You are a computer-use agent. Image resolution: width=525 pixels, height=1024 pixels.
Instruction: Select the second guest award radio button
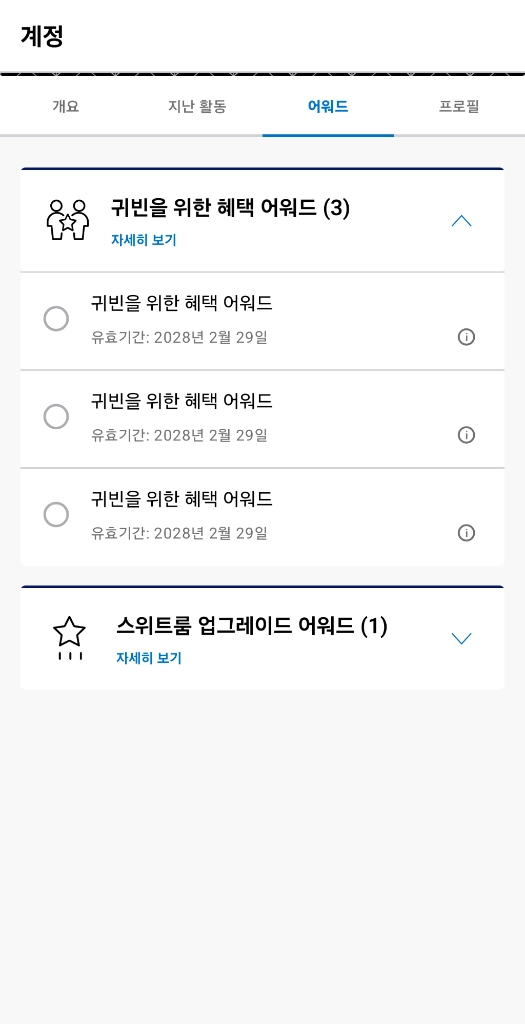[56, 417]
